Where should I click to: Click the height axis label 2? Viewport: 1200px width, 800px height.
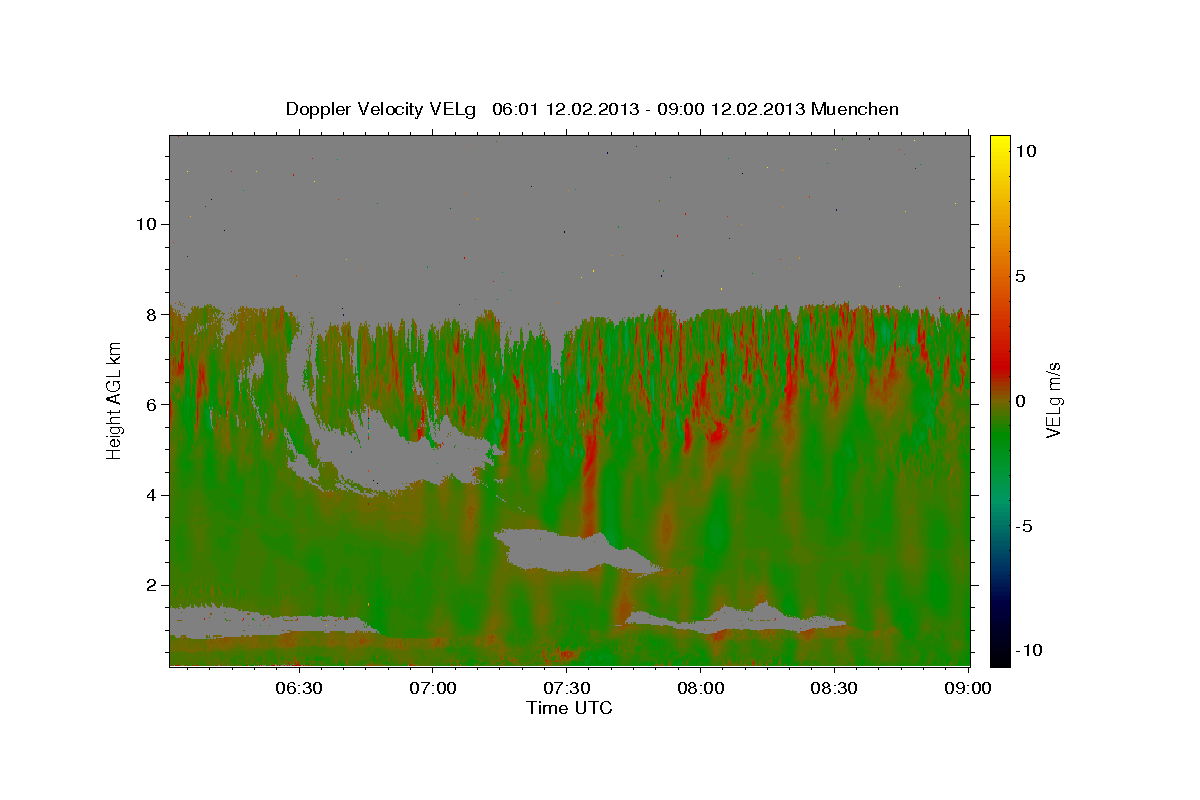pyautogui.click(x=152, y=585)
